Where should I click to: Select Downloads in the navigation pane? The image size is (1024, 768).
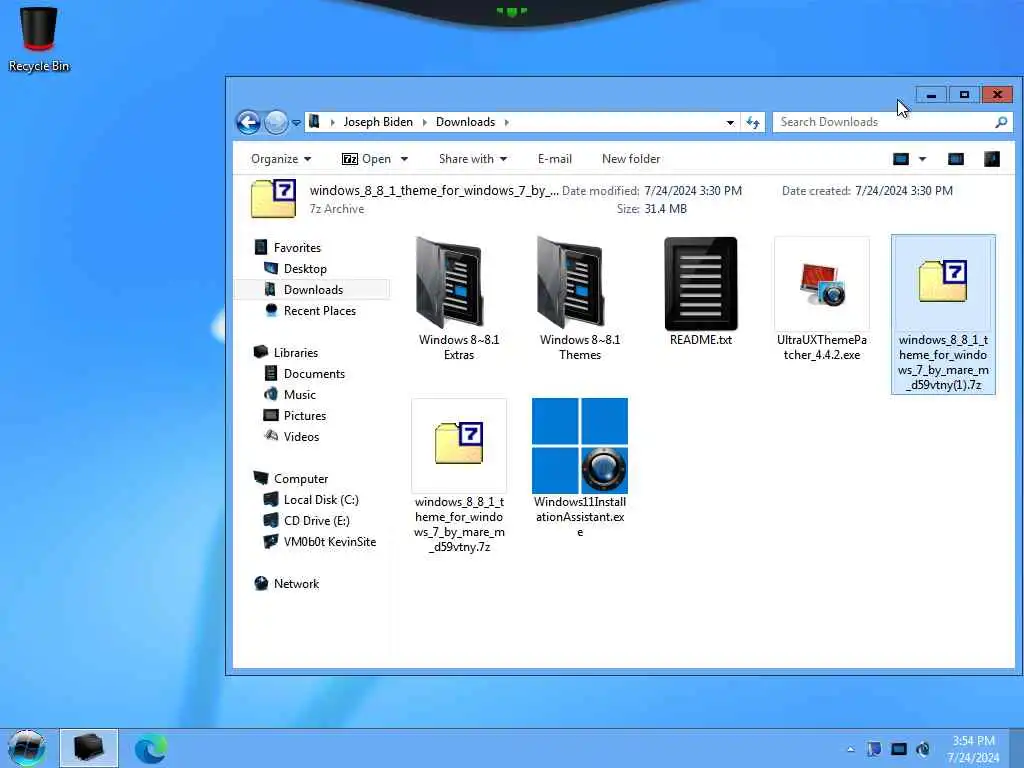(313, 289)
